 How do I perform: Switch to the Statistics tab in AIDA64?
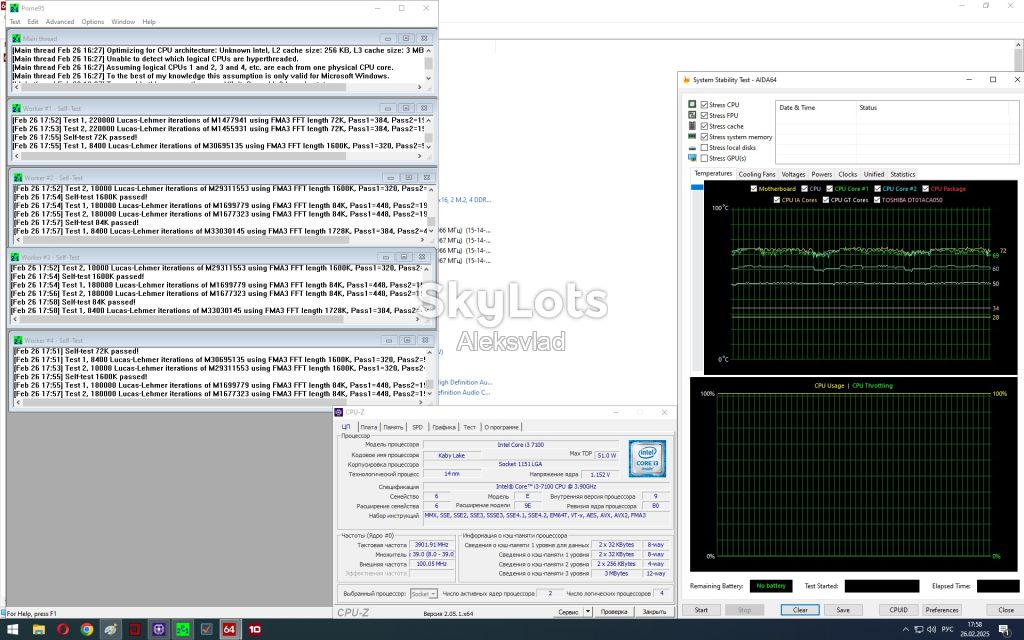pyautogui.click(x=903, y=174)
